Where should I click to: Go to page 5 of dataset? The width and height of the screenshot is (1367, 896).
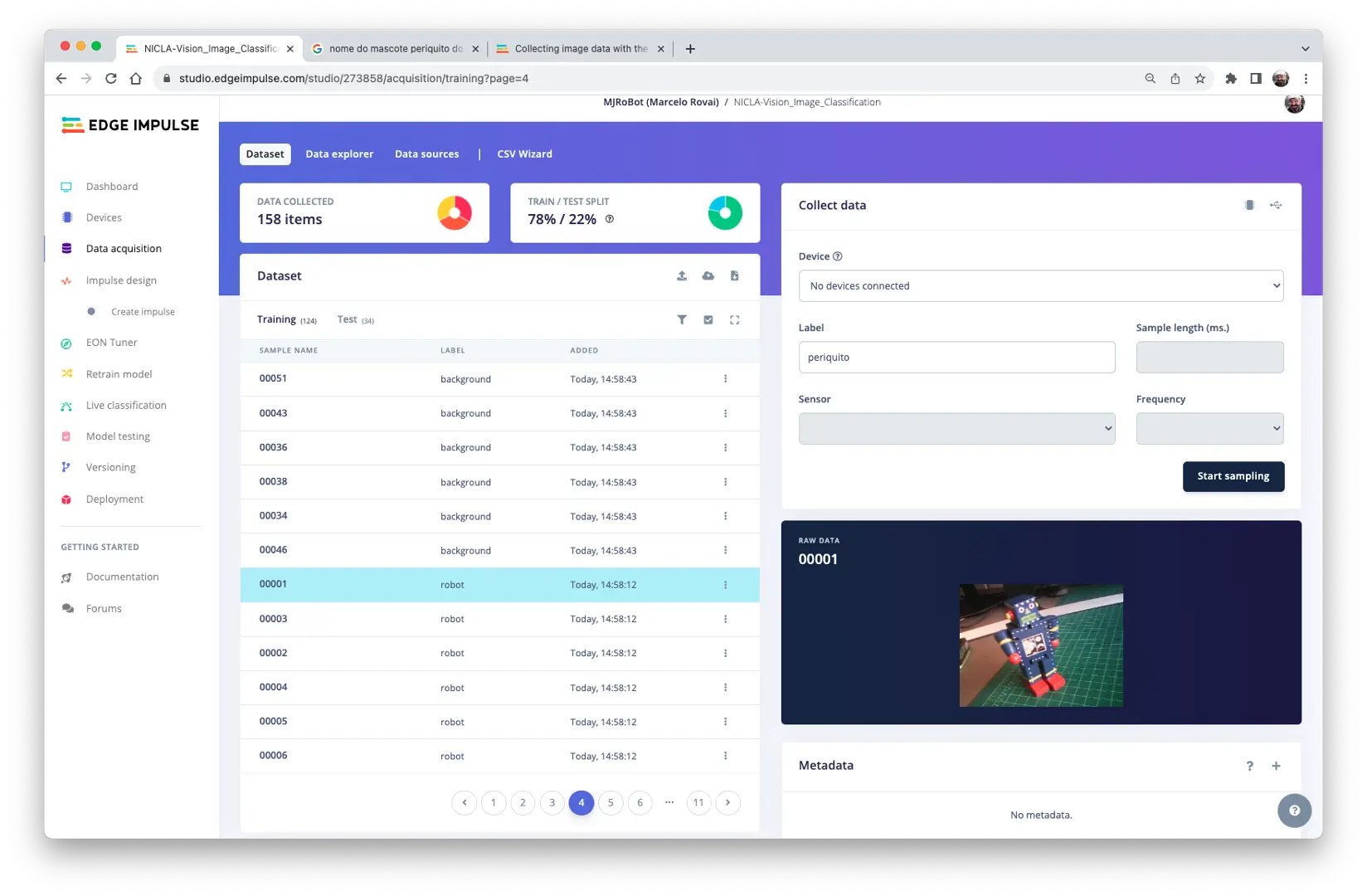pos(611,803)
